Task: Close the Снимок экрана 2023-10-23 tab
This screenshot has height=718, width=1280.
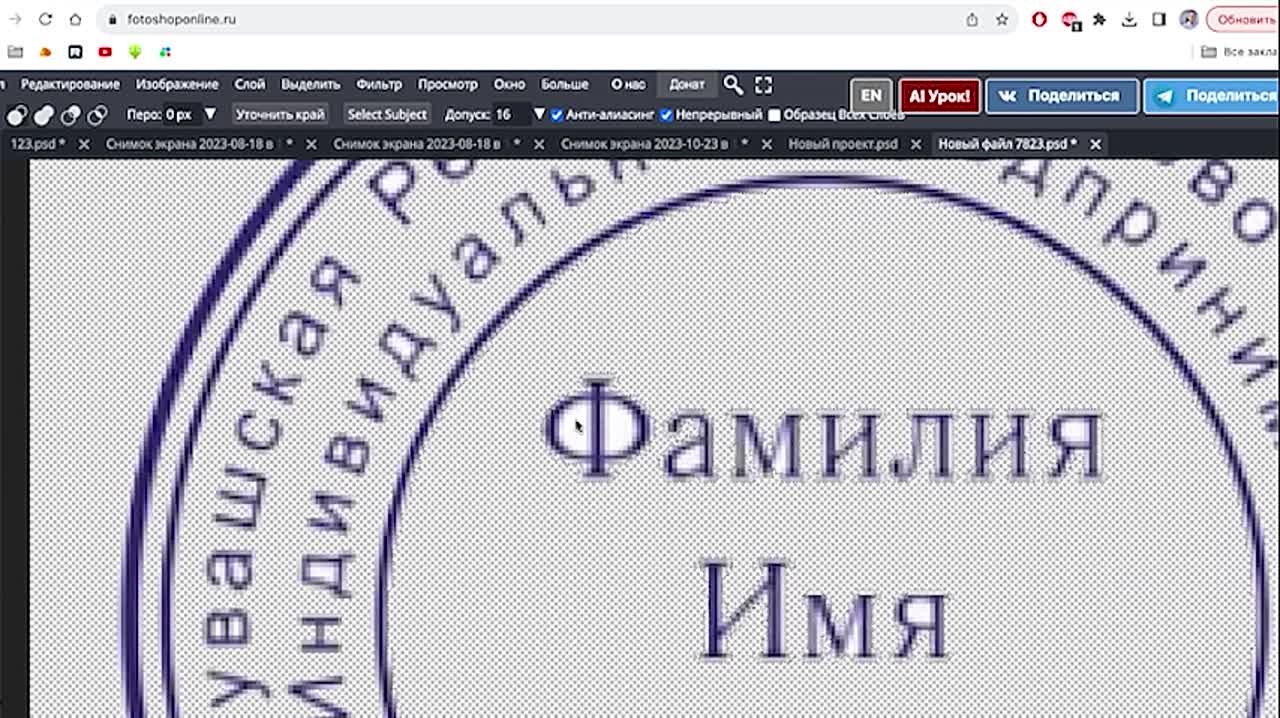Action: [x=767, y=144]
